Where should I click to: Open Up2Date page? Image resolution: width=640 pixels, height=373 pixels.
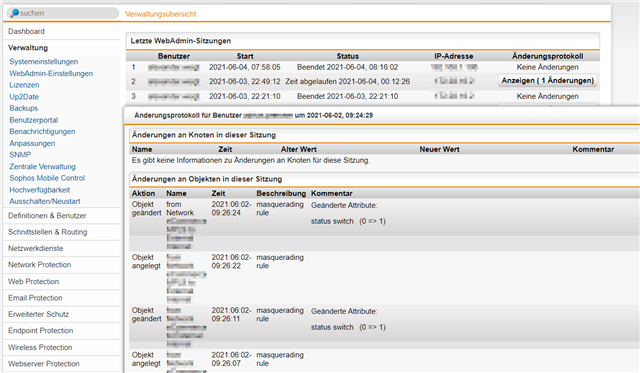[x=24, y=97]
